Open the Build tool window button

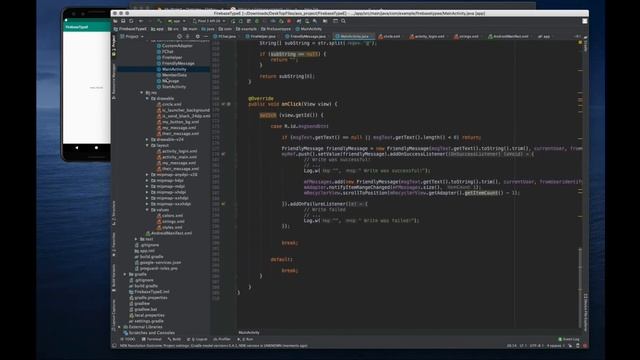coord(174,339)
